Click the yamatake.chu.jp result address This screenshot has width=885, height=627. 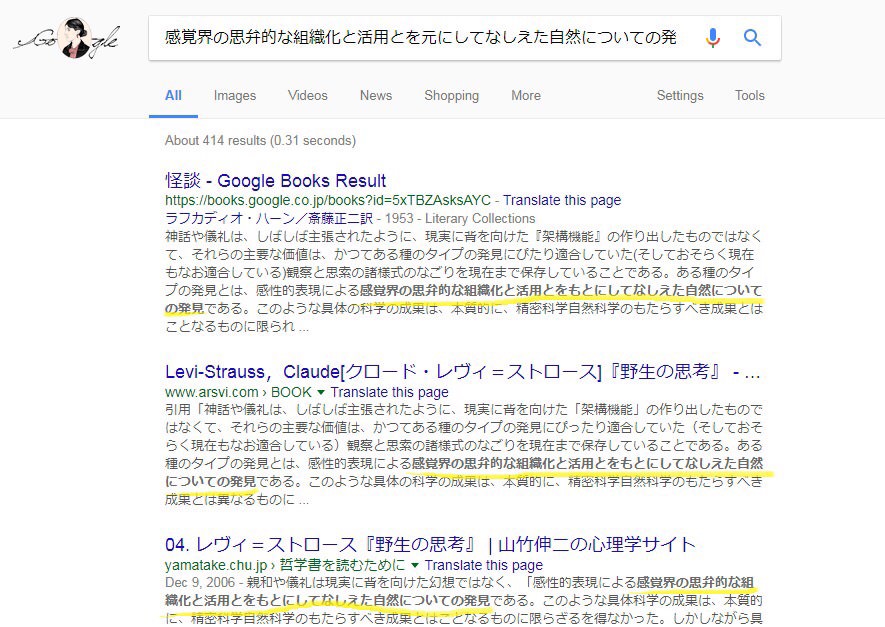pyautogui.click(x=285, y=565)
